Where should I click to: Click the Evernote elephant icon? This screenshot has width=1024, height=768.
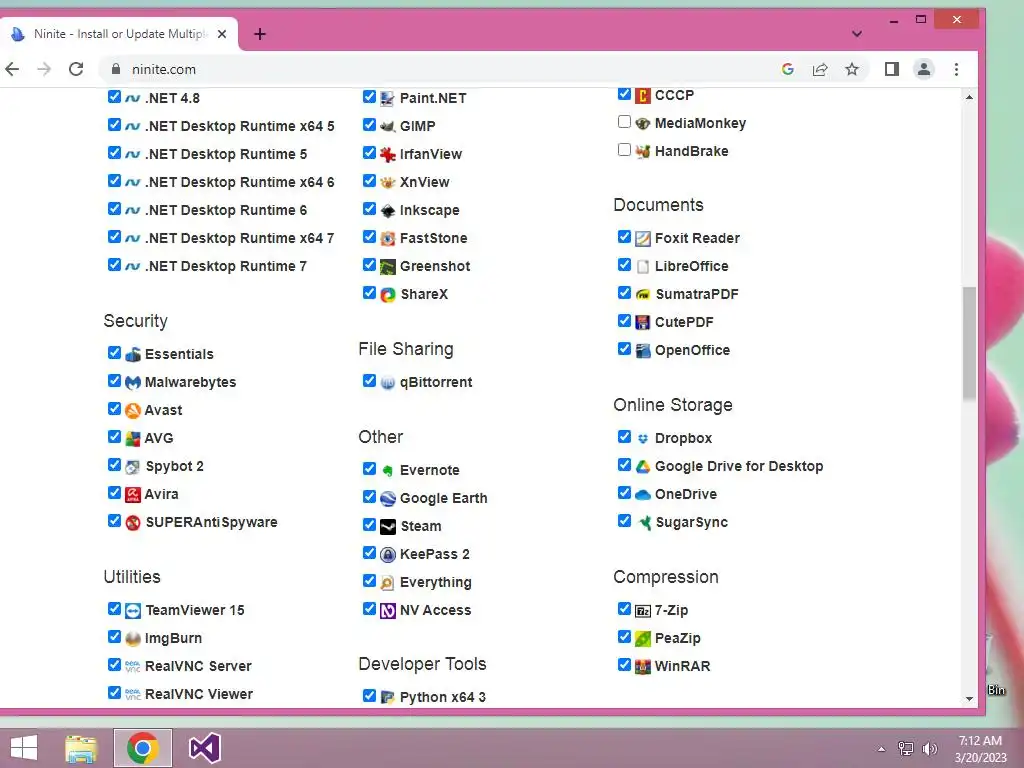(387, 471)
